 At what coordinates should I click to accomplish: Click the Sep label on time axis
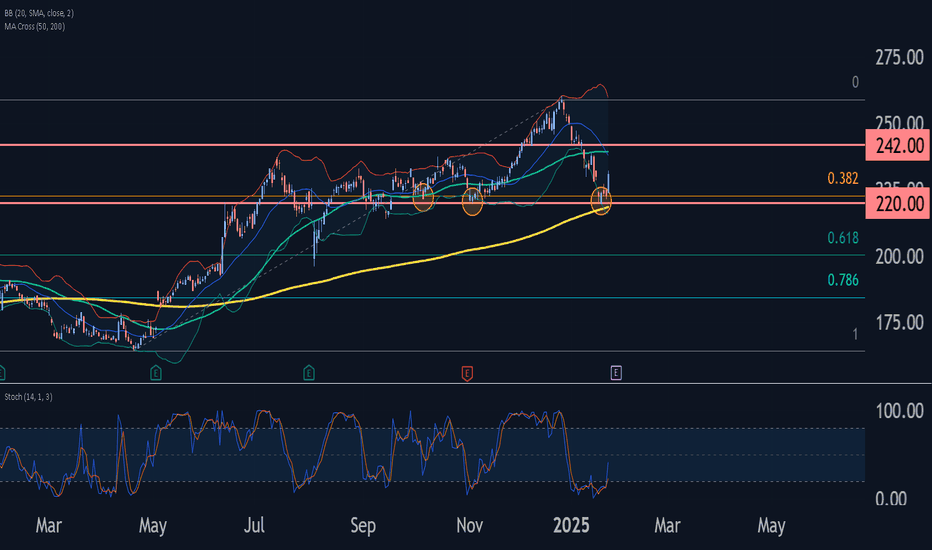tap(363, 526)
